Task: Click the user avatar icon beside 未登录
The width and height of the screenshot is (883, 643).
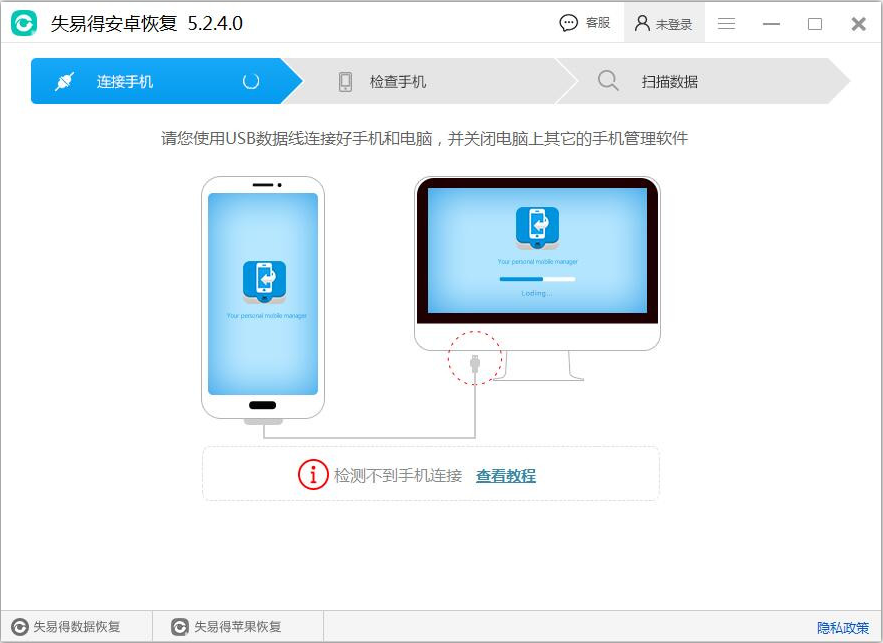Action: tap(642, 23)
